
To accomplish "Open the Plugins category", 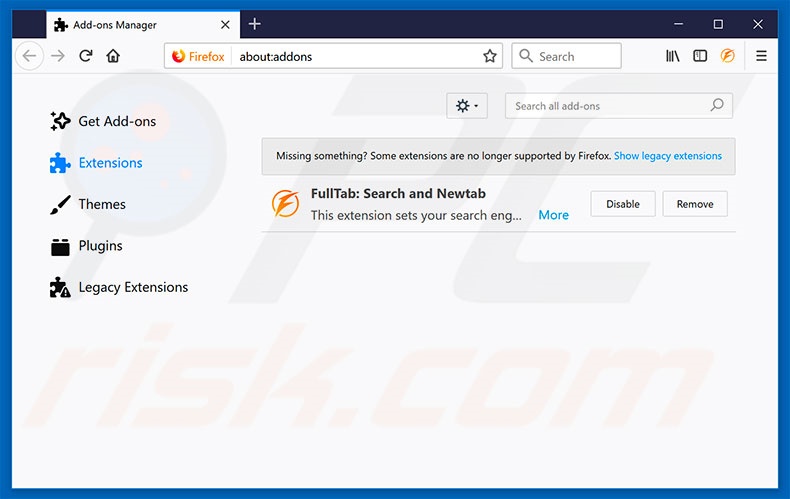I will point(86,246).
